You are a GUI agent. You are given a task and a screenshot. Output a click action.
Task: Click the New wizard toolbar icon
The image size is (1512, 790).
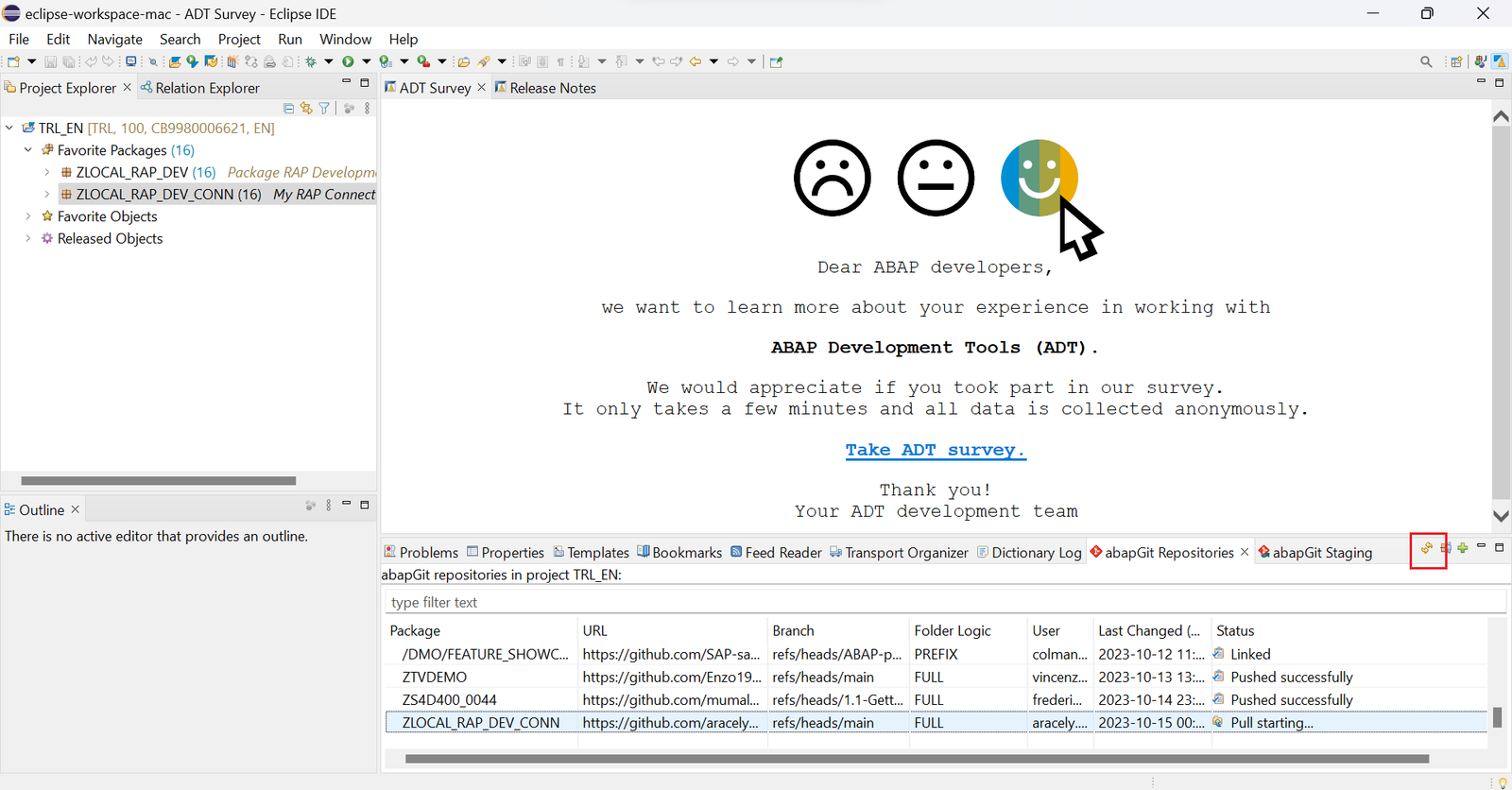click(13, 61)
